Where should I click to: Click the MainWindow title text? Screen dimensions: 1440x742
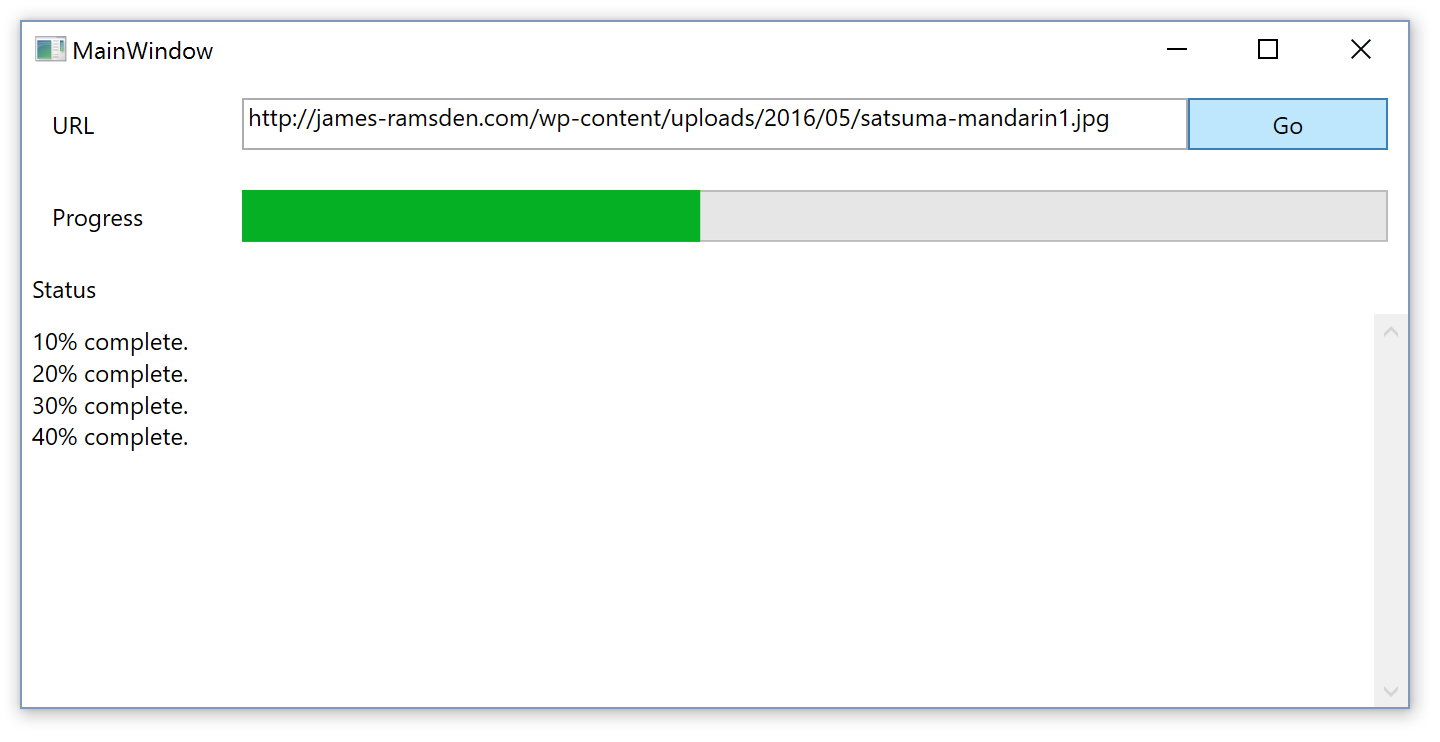(x=143, y=50)
